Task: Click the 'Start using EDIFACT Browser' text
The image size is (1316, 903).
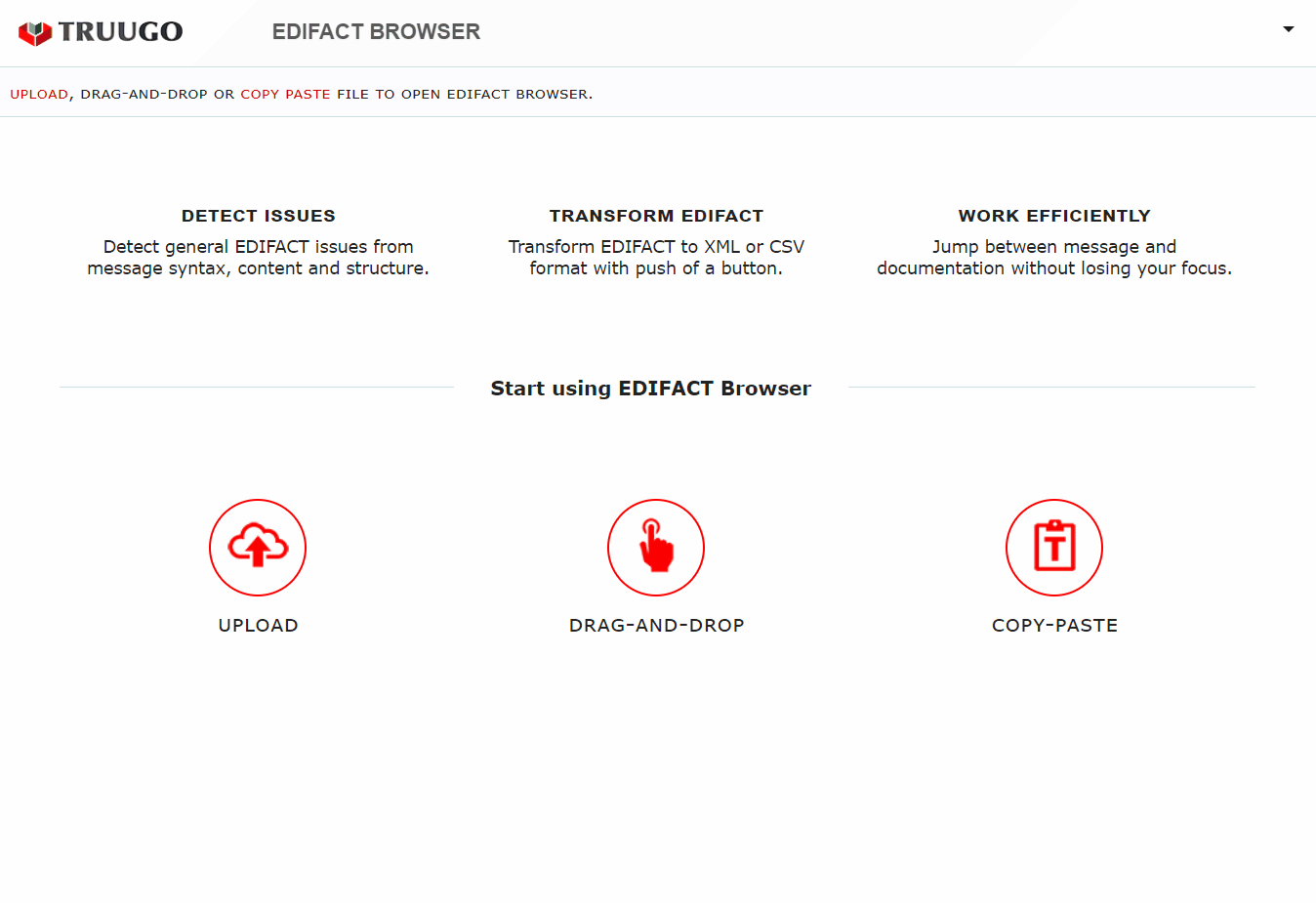Action: click(x=651, y=389)
